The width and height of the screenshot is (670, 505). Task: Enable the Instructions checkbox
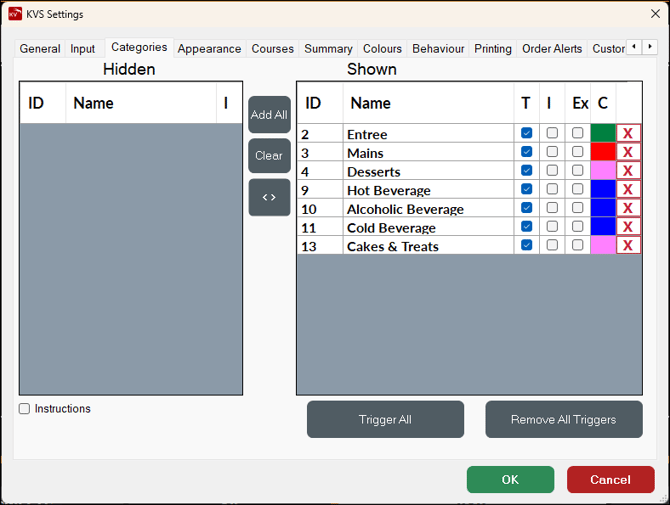pyautogui.click(x=24, y=409)
